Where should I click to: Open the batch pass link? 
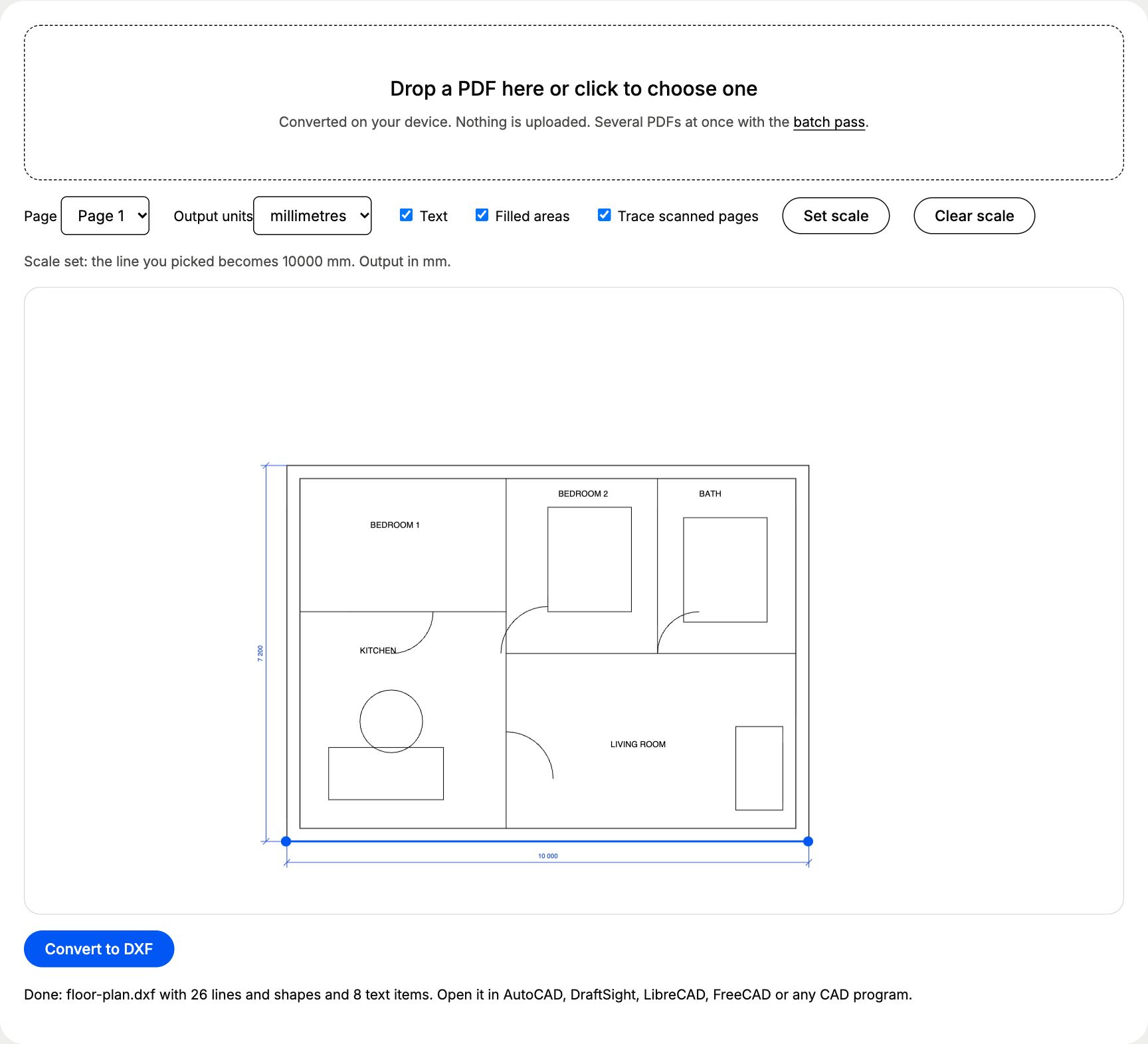pyautogui.click(x=829, y=122)
